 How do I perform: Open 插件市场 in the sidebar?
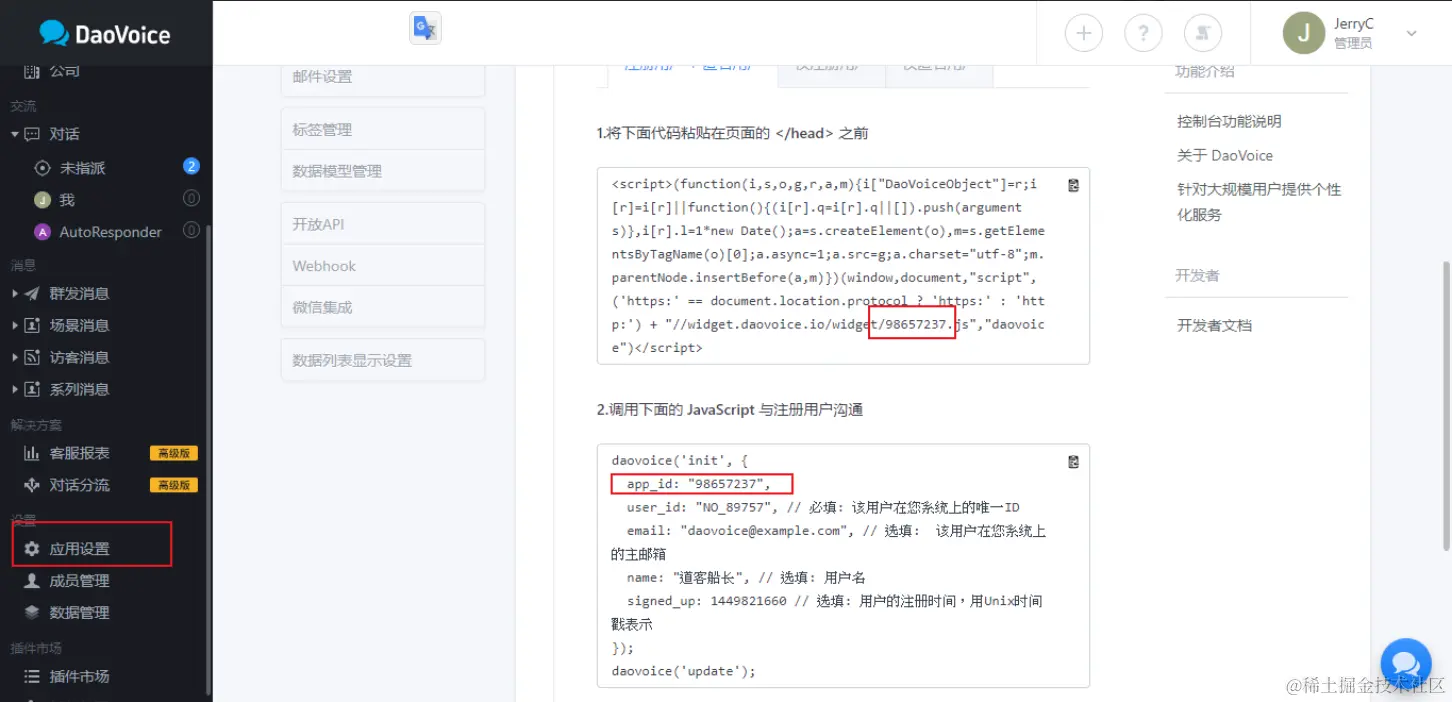click(80, 677)
